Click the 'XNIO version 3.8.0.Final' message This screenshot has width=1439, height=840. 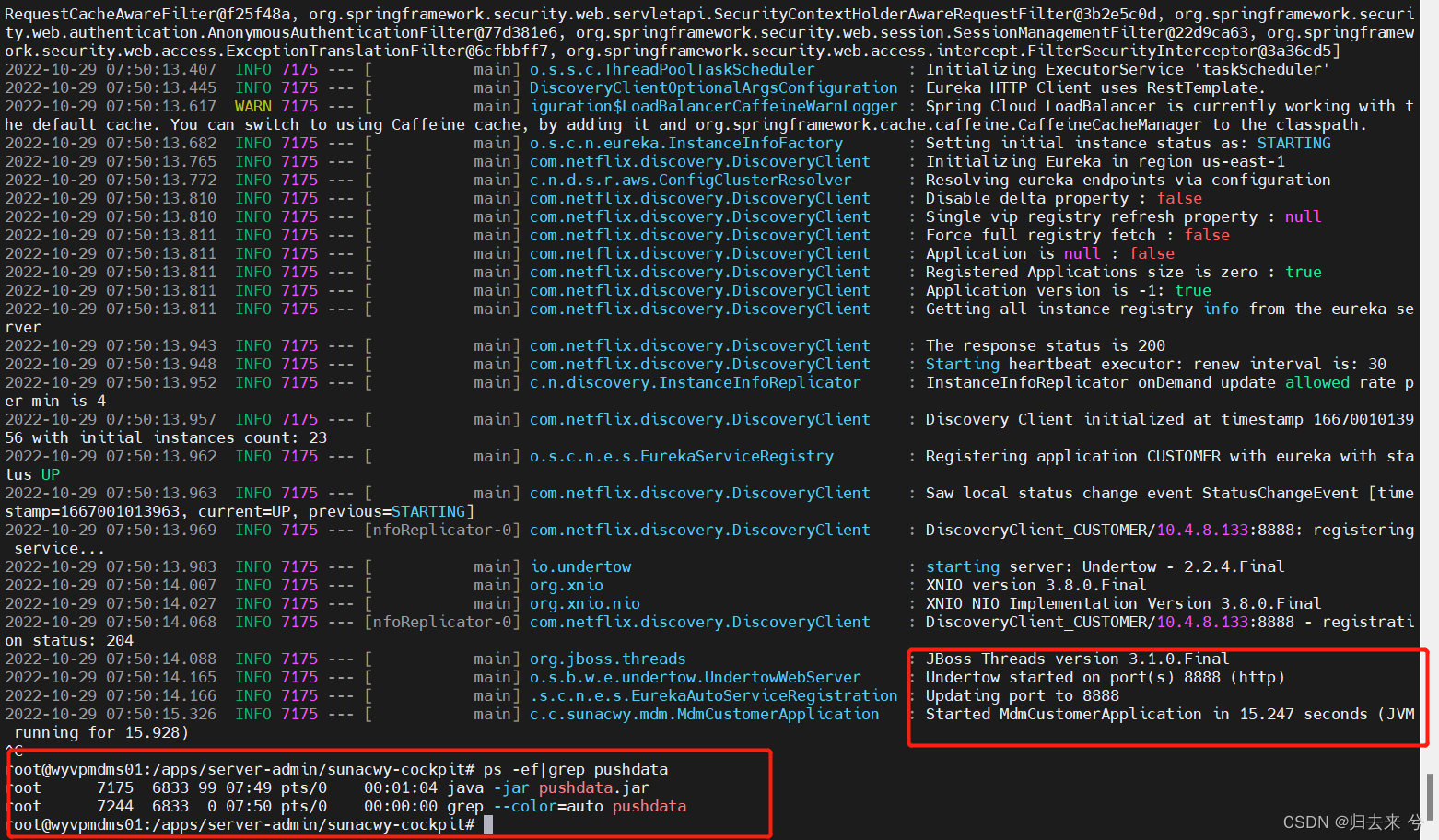[x=1035, y=586]
